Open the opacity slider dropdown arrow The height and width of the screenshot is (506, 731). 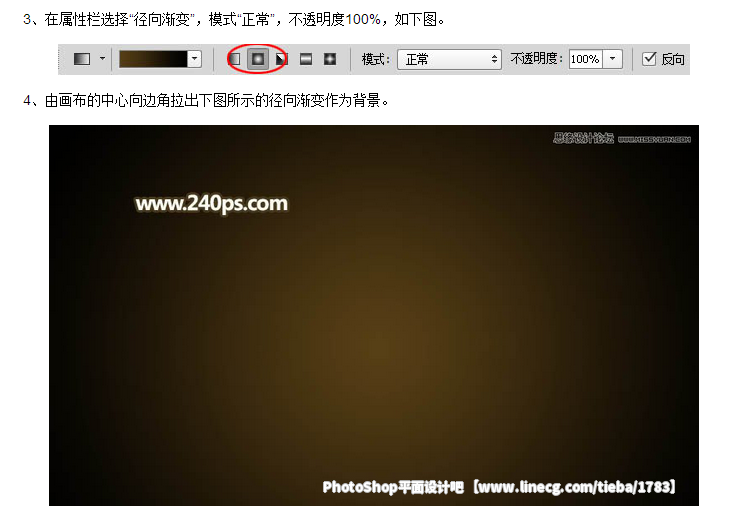tap(613, 59)
